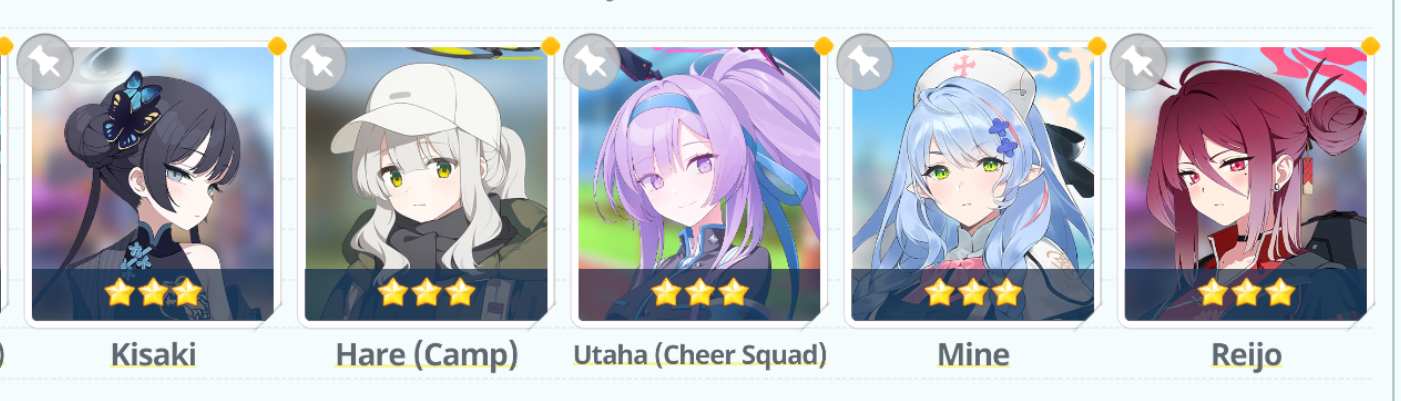Click the three stars on Mine's card

pos(973,293)
